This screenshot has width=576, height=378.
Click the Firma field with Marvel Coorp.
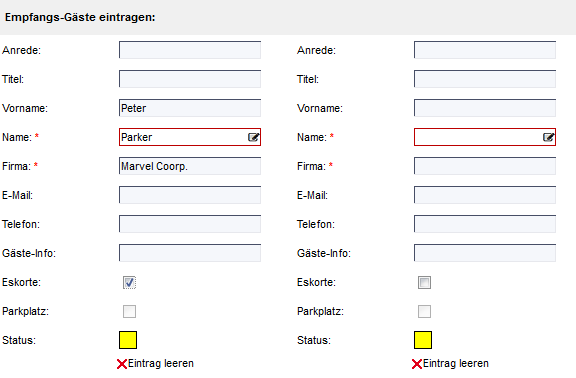[x=190, y=166]
